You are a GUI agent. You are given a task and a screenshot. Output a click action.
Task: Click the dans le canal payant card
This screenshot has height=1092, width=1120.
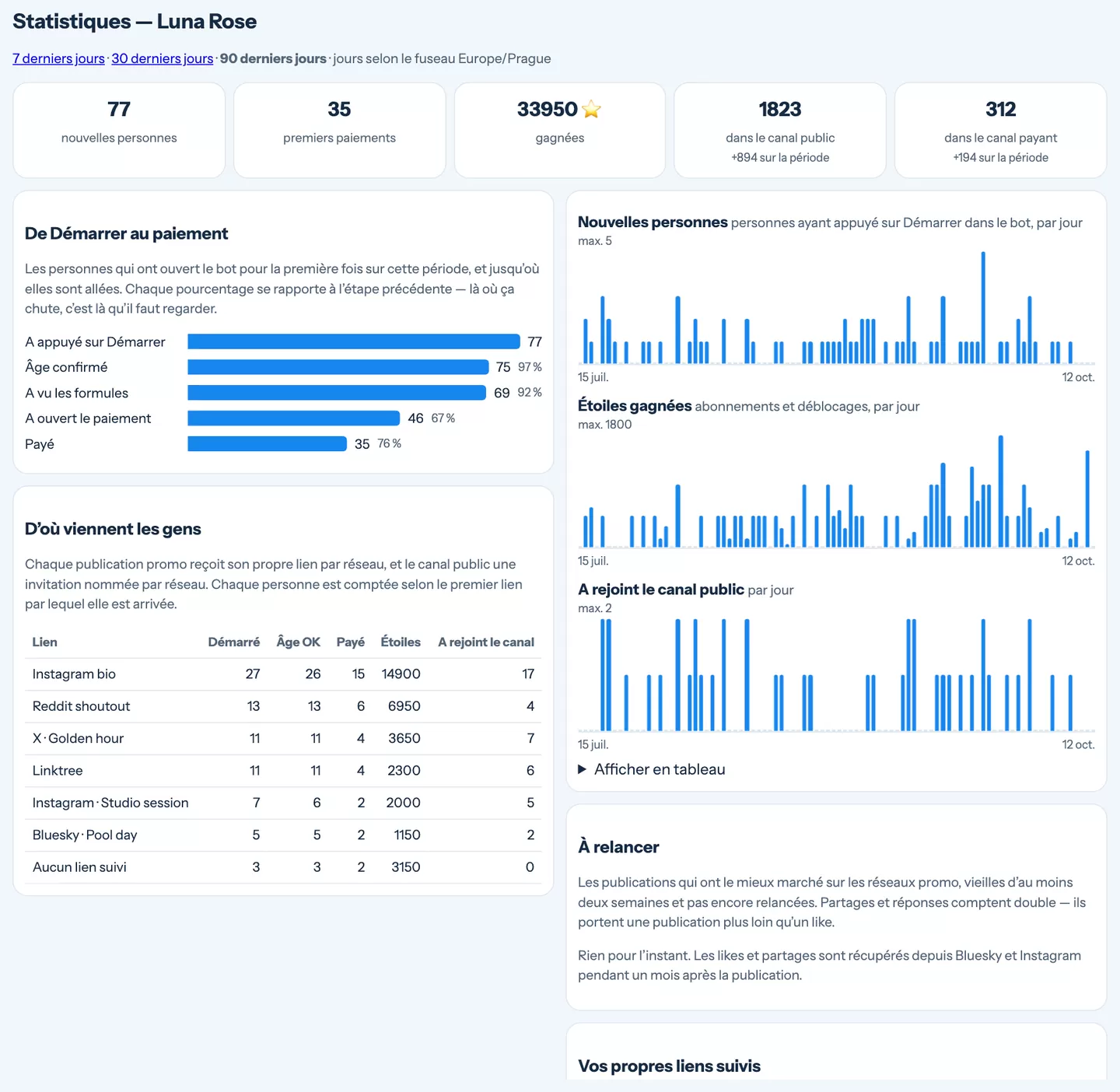coord(1000,131)
